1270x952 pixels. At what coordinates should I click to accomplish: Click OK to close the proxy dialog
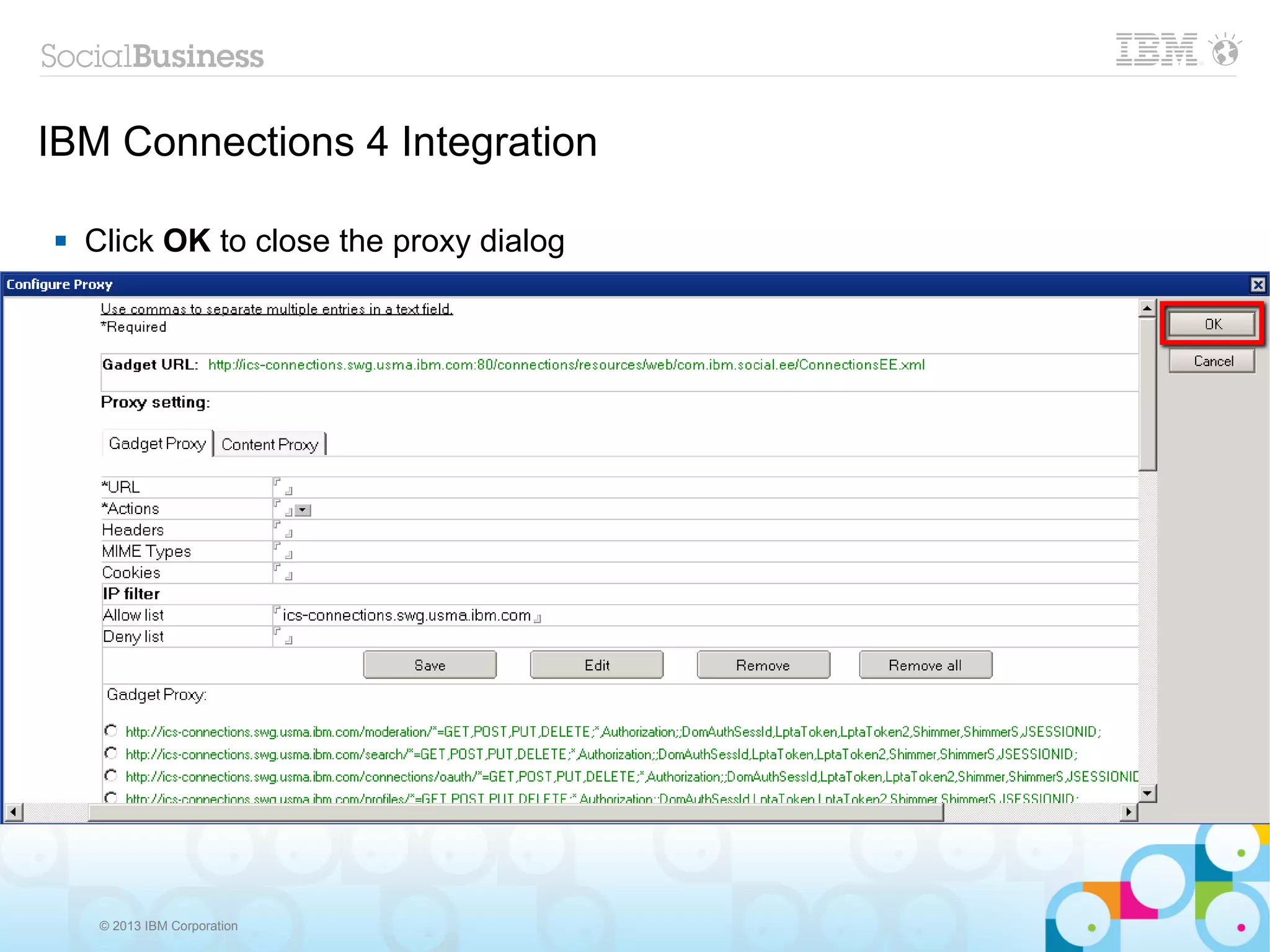[1212, 324]
